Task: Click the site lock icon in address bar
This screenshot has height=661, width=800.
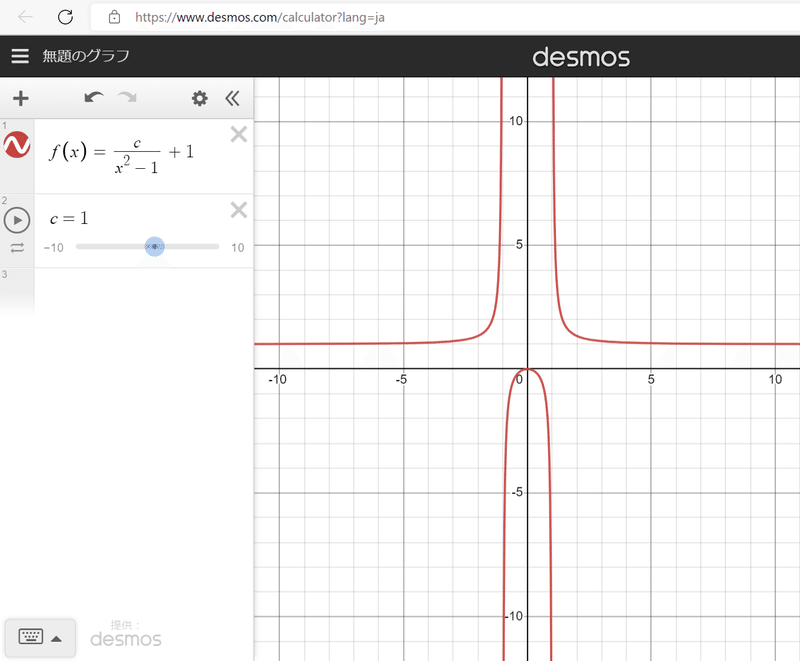Action: pos(114,17)
